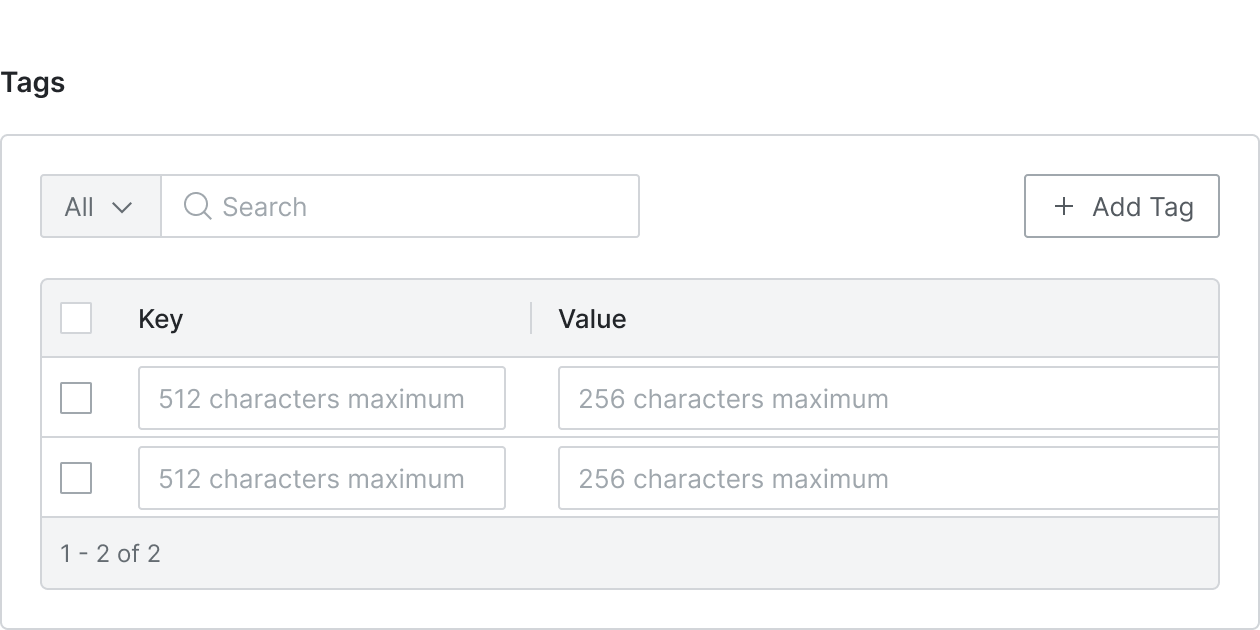Open the All filter dropdown

click(101, 206)
